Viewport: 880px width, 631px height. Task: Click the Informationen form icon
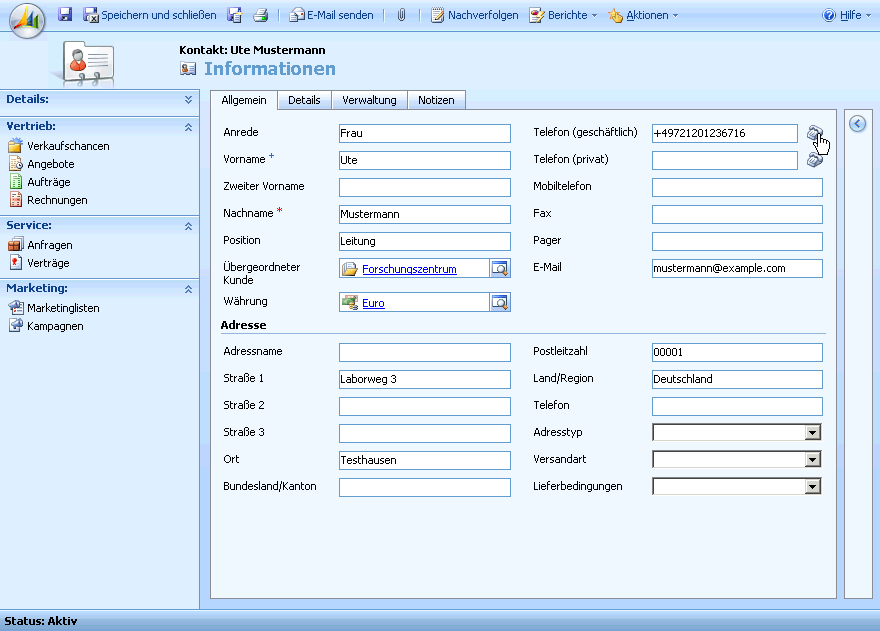coord(188,68)
